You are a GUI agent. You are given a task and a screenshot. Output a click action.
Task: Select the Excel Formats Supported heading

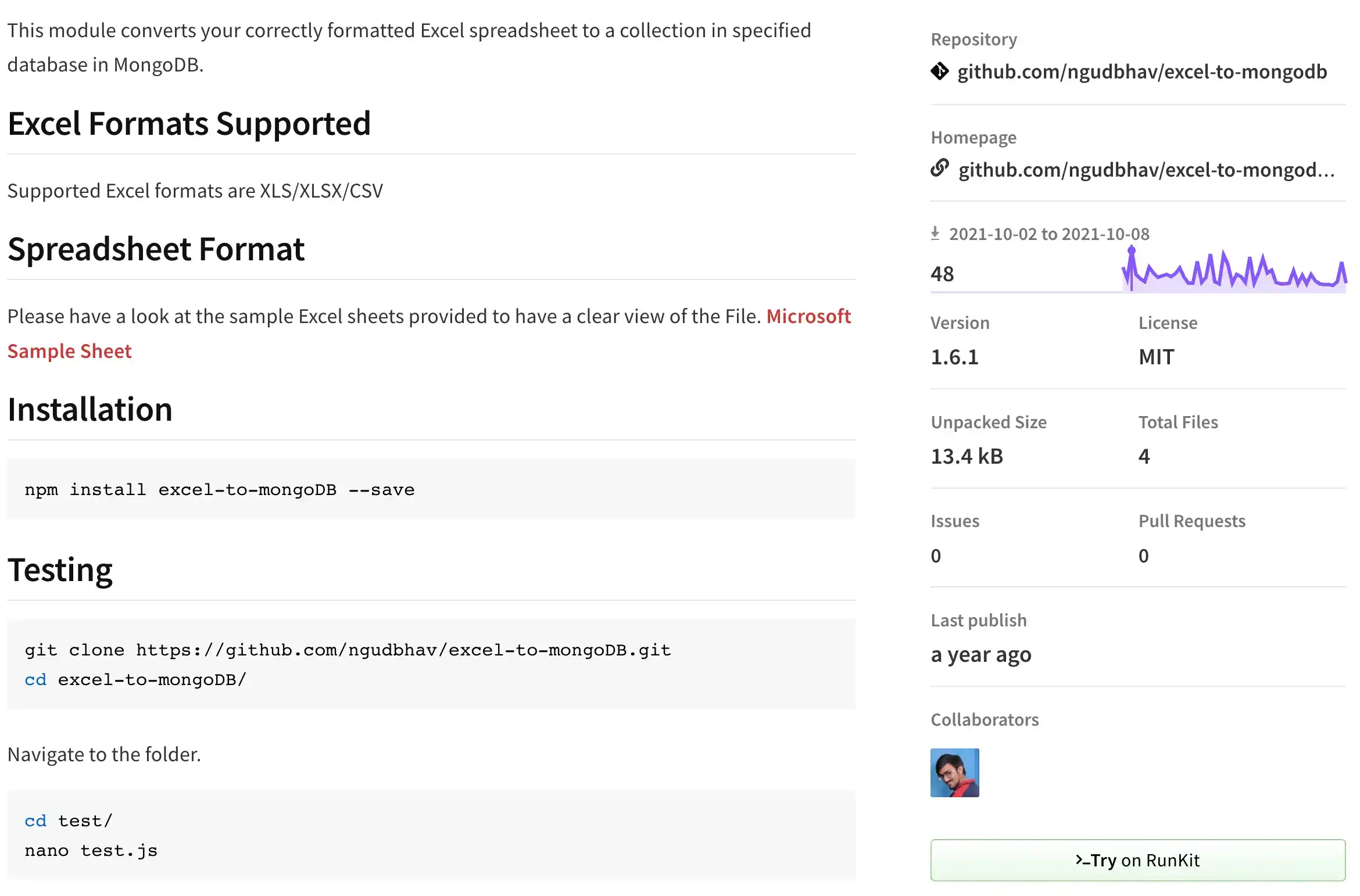(189, 123)
